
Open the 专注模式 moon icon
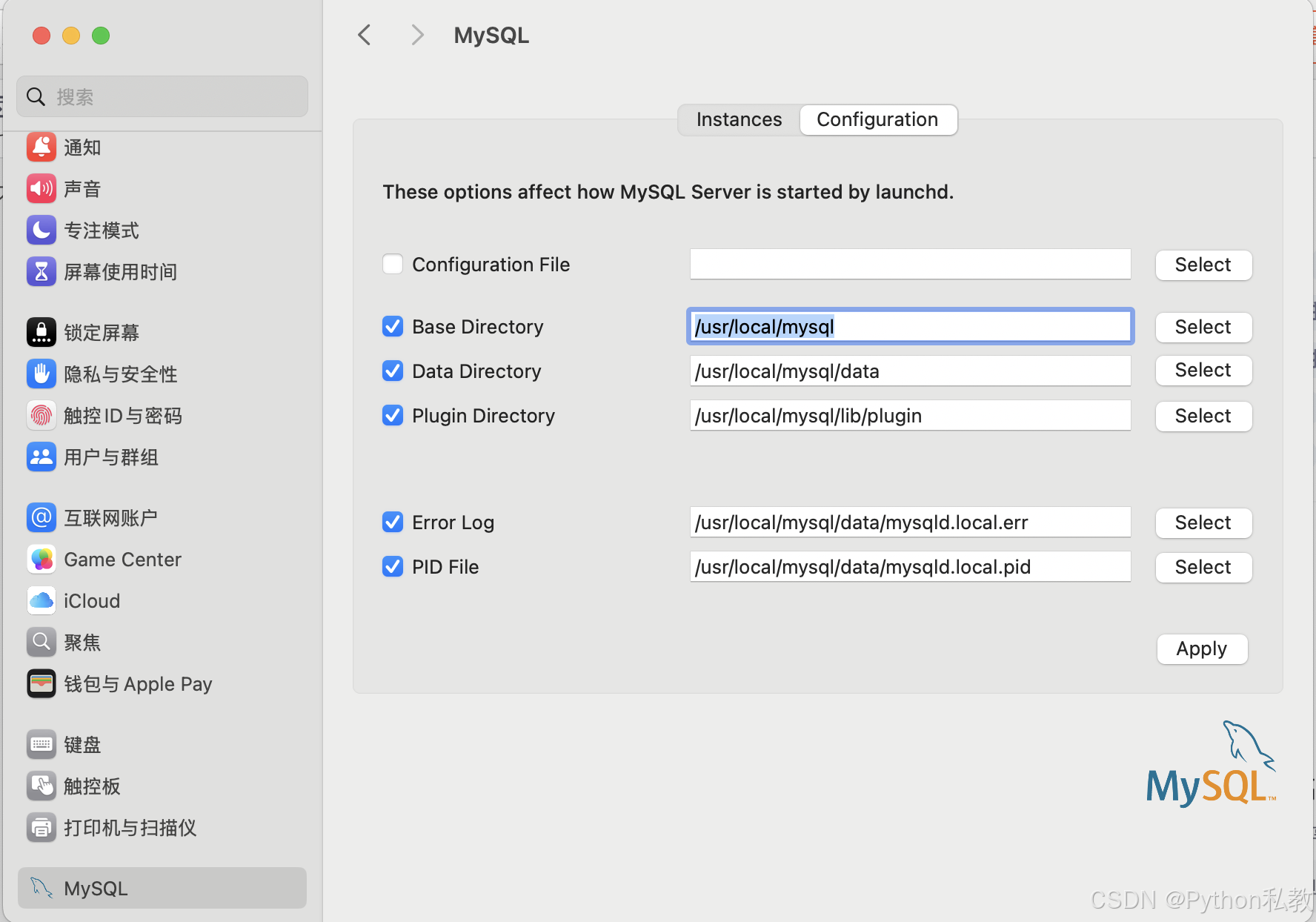click(41, 230)
